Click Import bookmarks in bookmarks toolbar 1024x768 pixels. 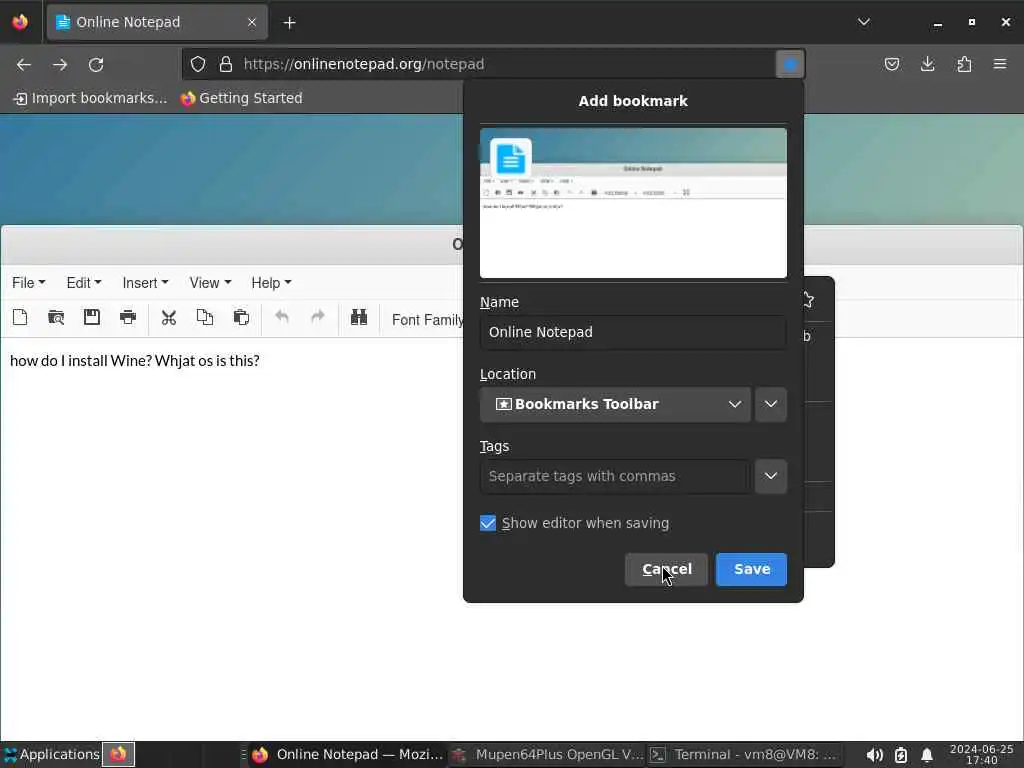tap(90, 98)
